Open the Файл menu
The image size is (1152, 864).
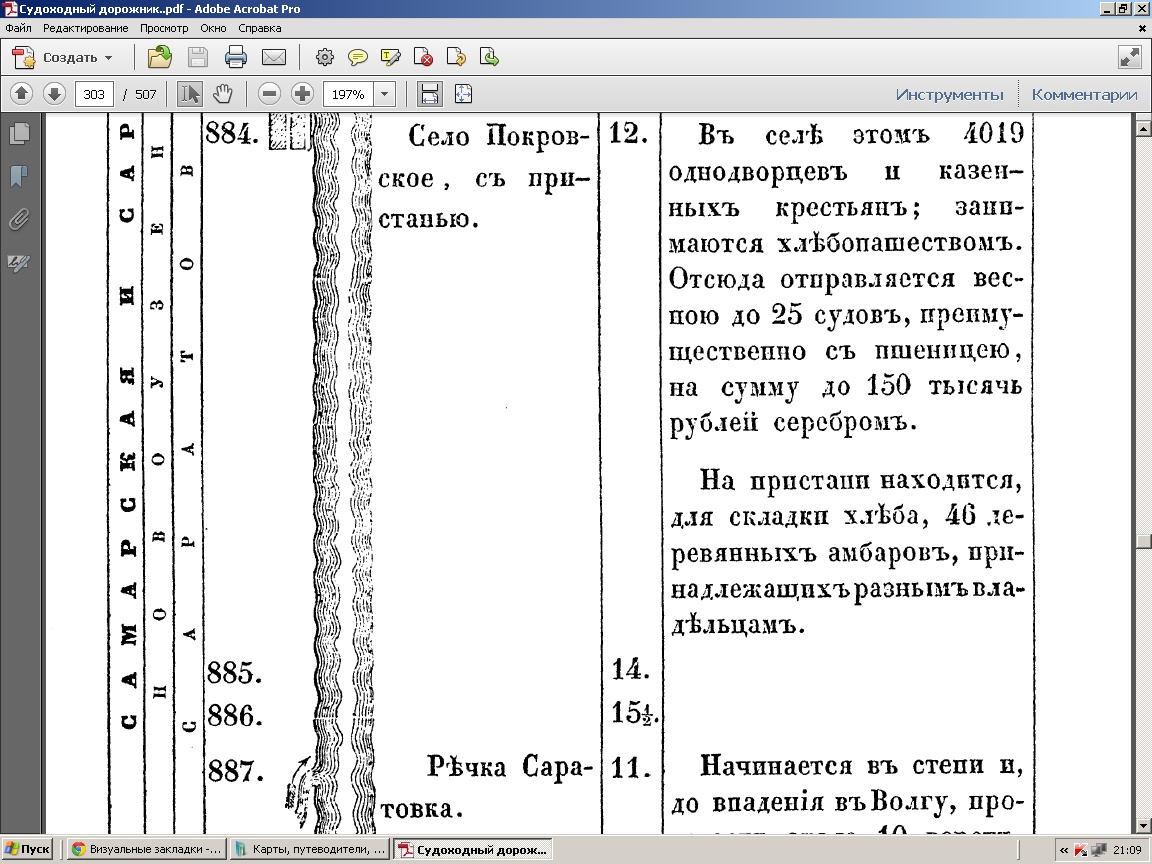click(18, 28)
